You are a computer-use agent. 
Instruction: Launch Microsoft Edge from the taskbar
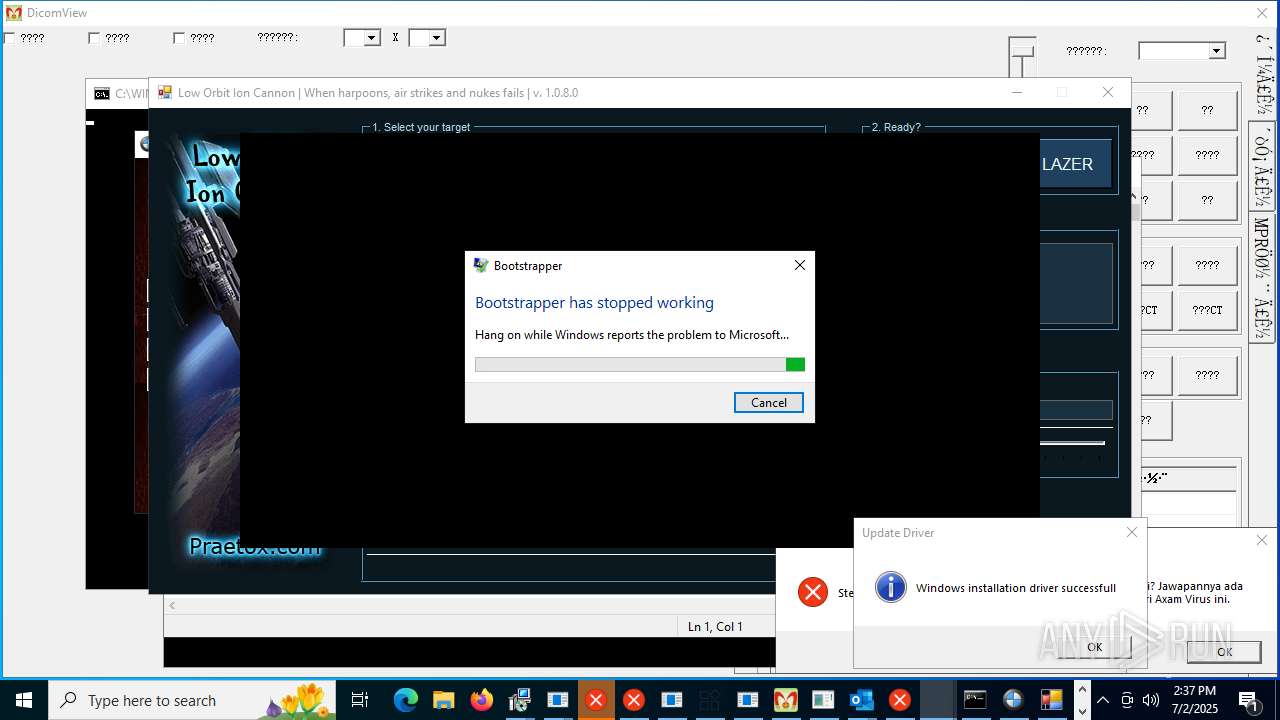(x=406, y=700)
